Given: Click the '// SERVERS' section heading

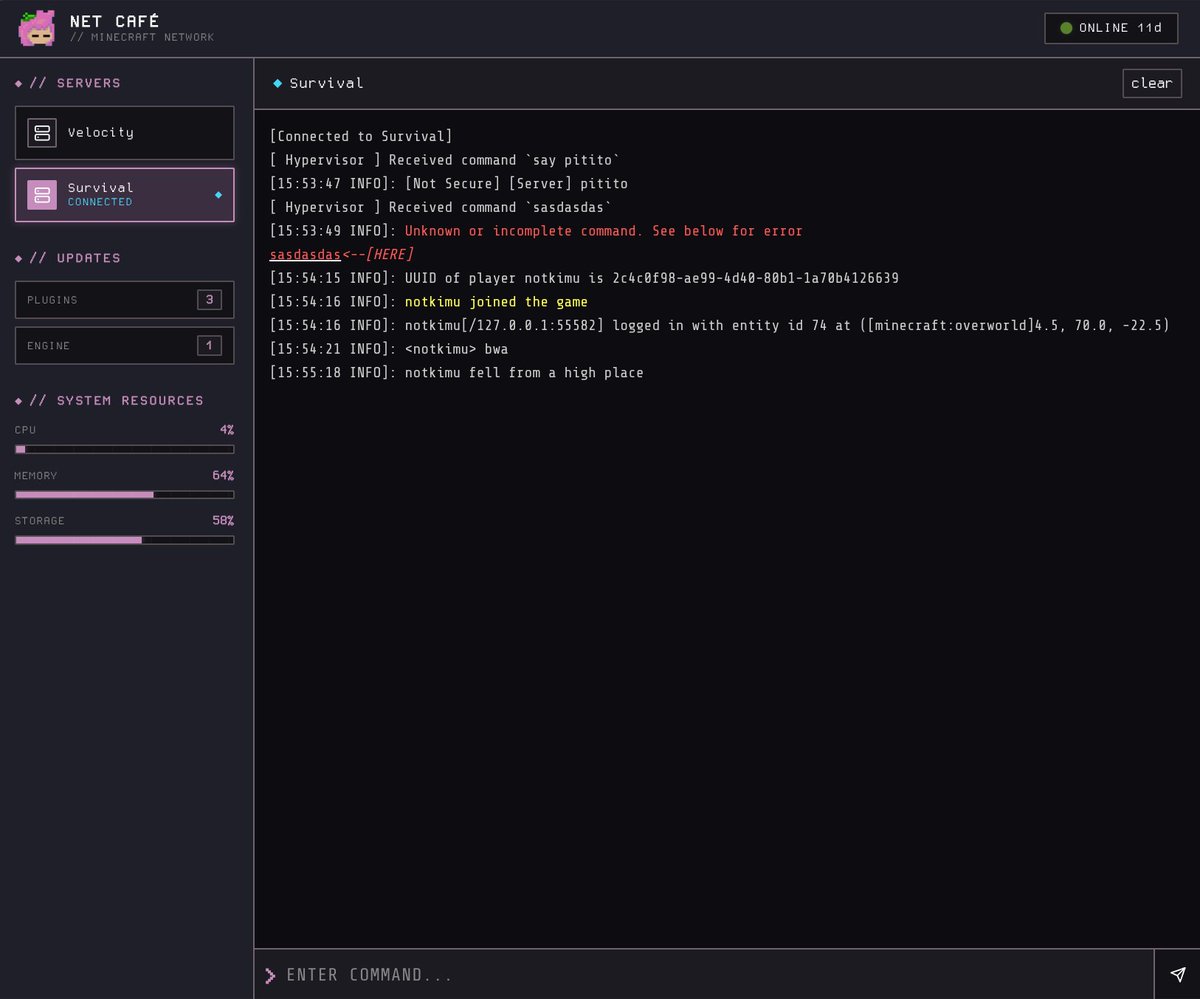Looking at the screenshot, I should tap(75, 83).
